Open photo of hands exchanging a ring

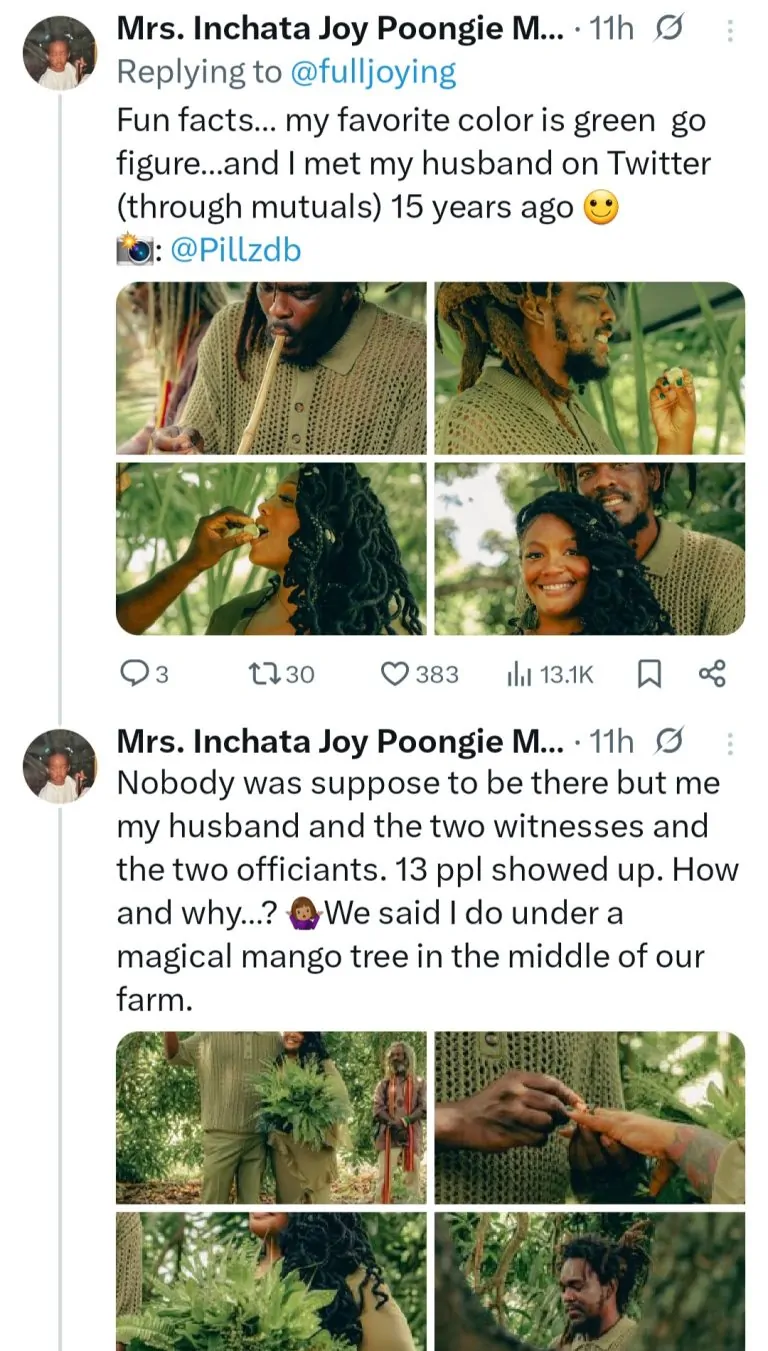coord(590,1117)
